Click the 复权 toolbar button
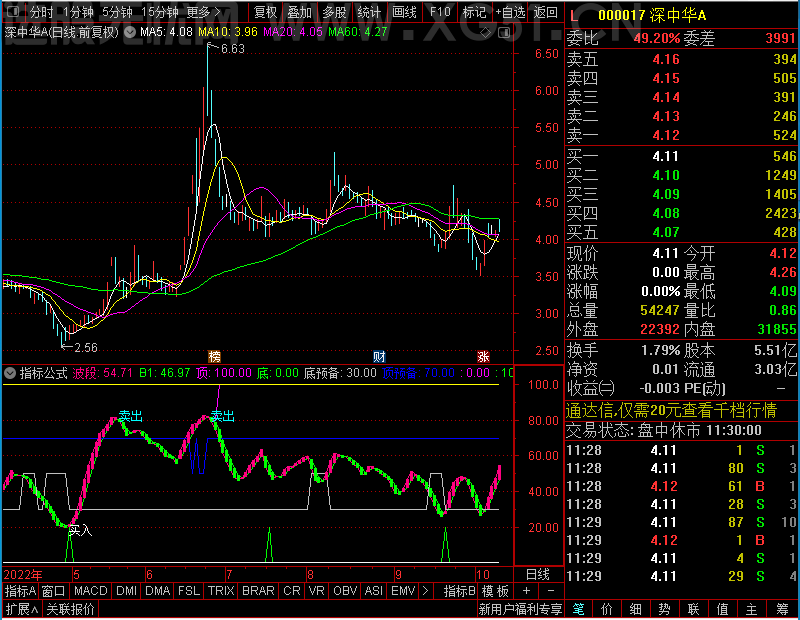This screenshot has height=620, width=800. (265, 12)
